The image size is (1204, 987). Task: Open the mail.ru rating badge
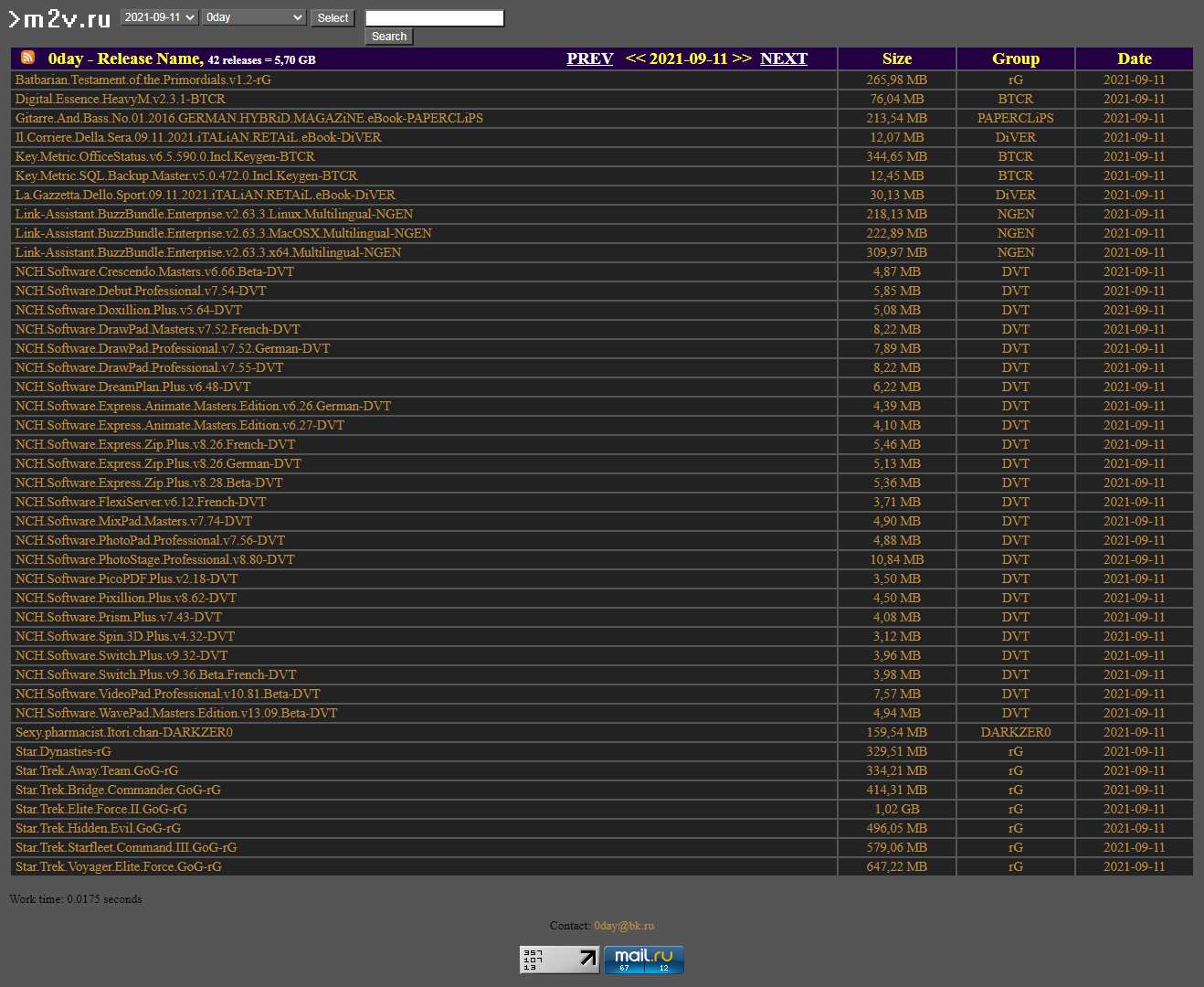[x=644, y=960]
